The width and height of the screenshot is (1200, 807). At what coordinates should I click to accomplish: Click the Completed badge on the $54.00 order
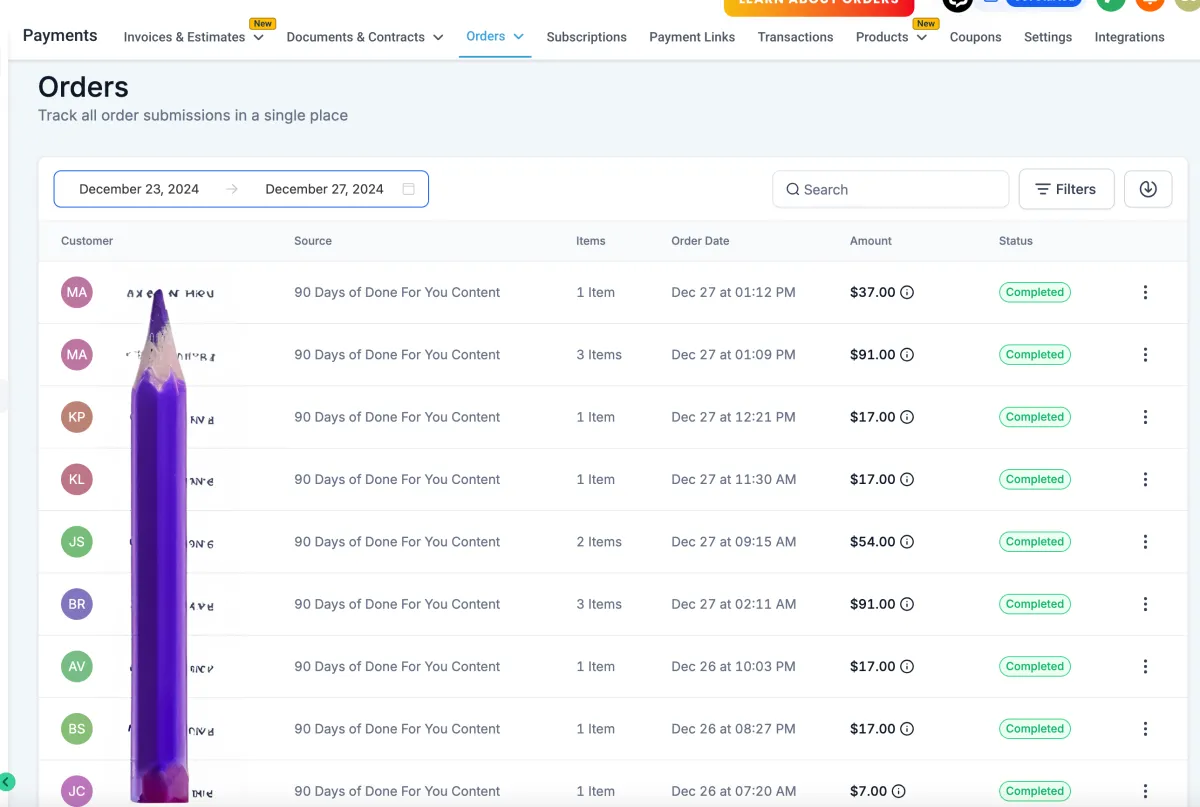click(1035, 542)
